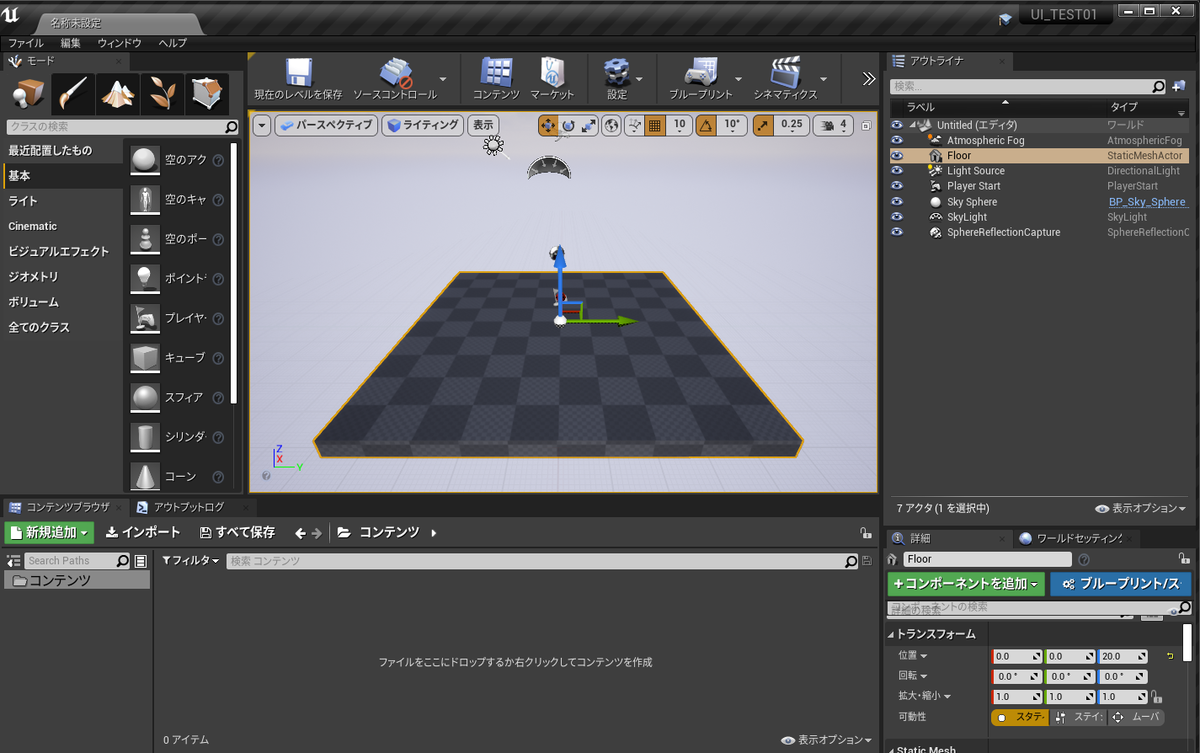This screenshot has height=753, width=1200.
Task: Toggle visibility of Light Source
Action: point(897,171)
